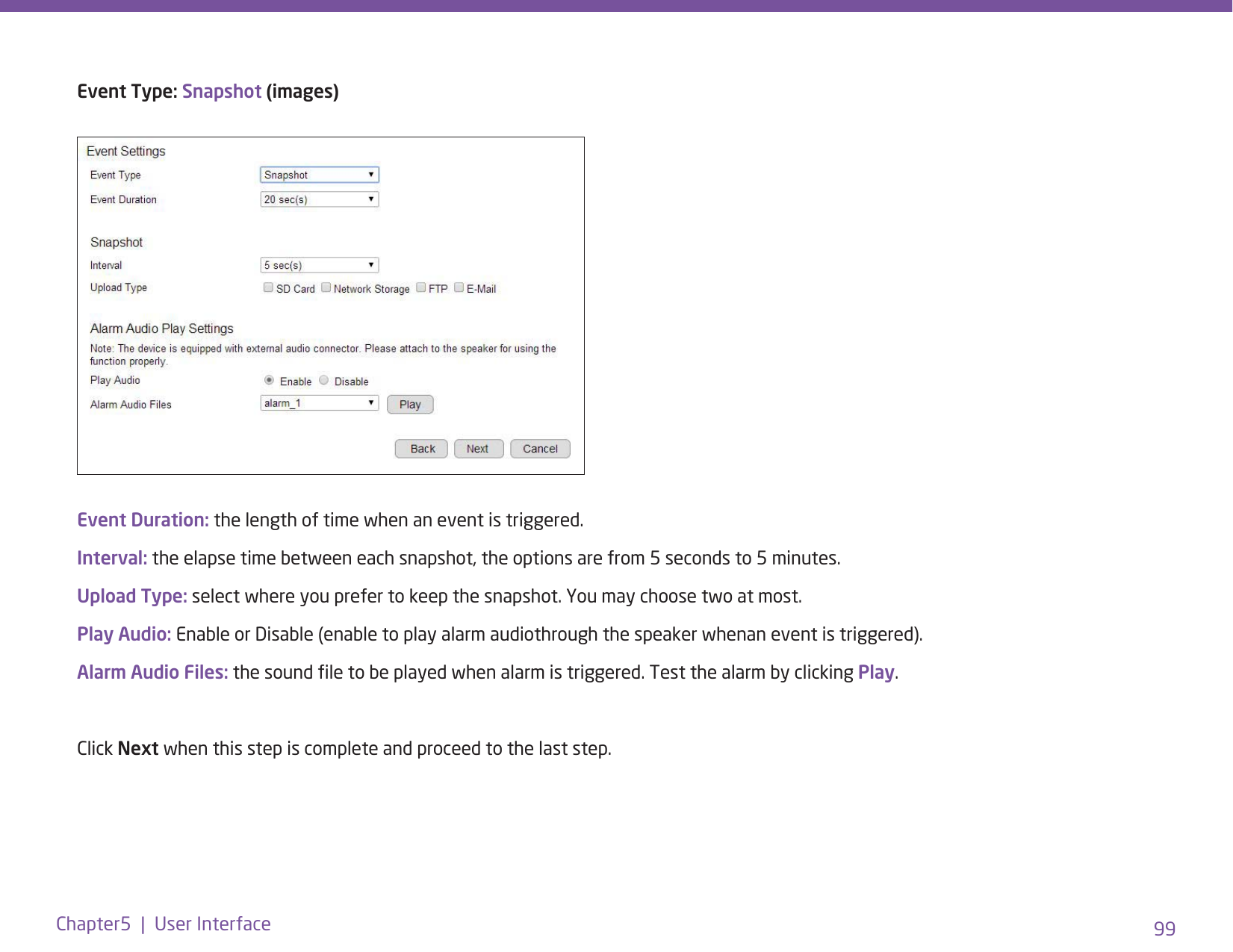Go back with the Back button
The height and width of the screenshot is (952, 1233).
[421, 449]
